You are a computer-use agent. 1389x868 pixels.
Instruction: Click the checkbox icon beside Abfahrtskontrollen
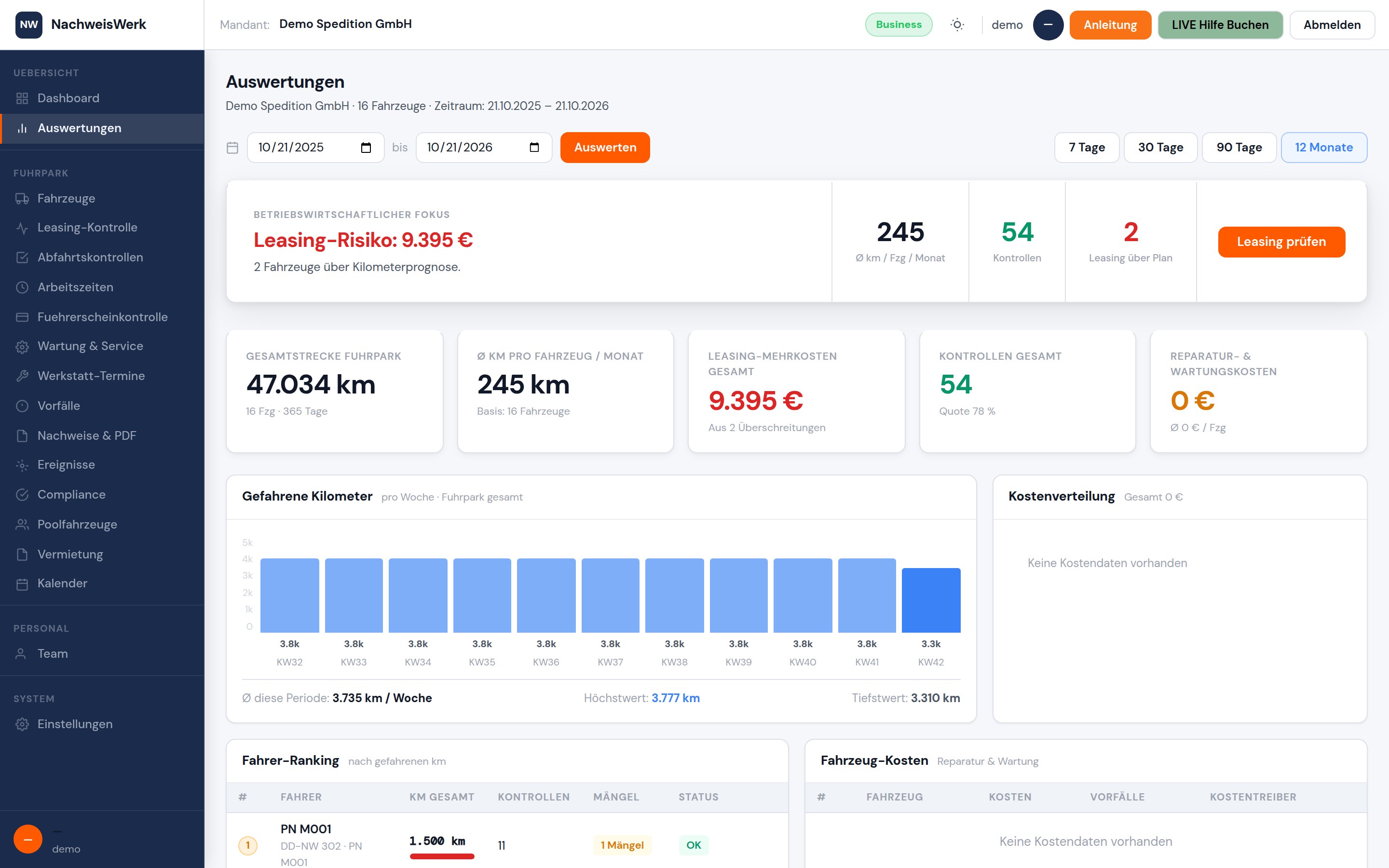(x=22, y=258)
